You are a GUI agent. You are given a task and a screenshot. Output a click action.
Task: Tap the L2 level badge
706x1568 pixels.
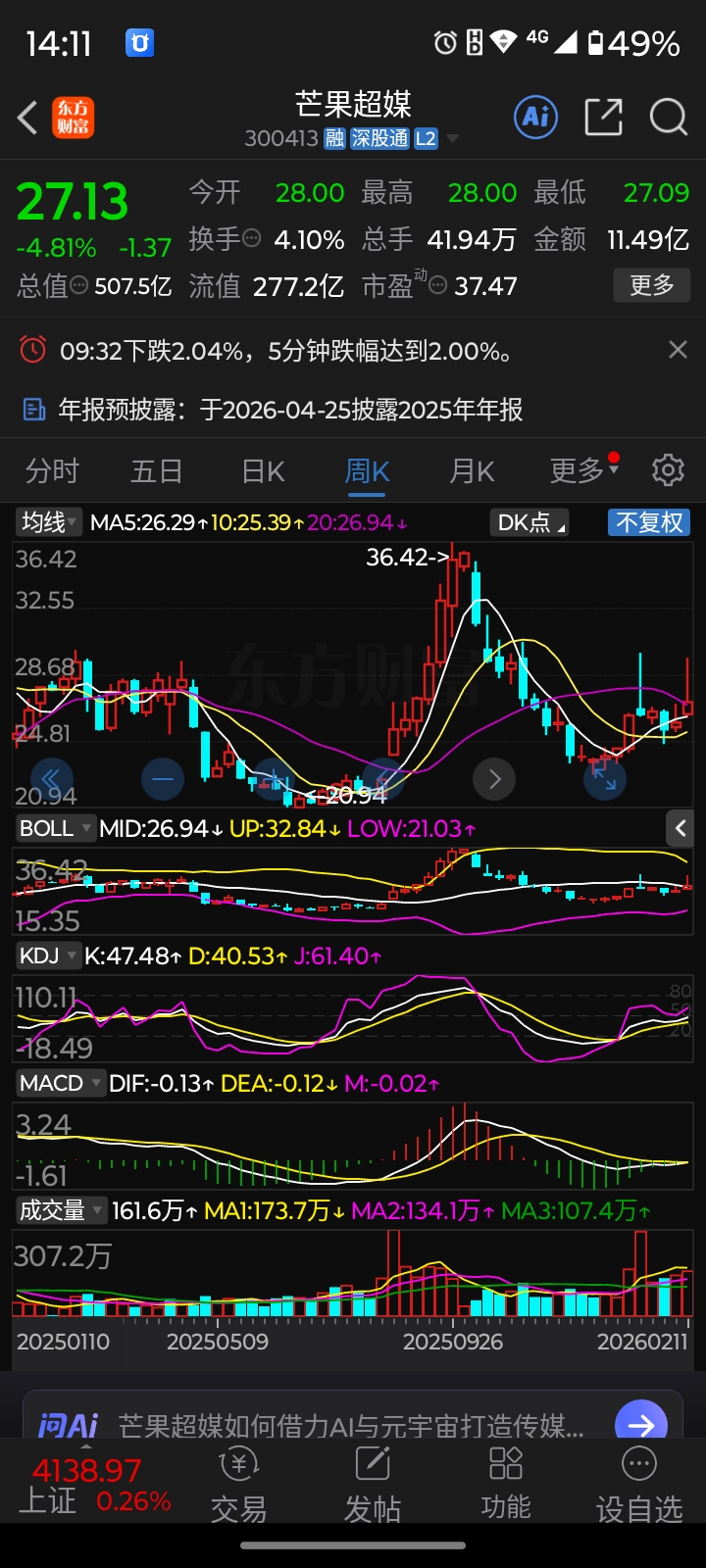point(426,138)
